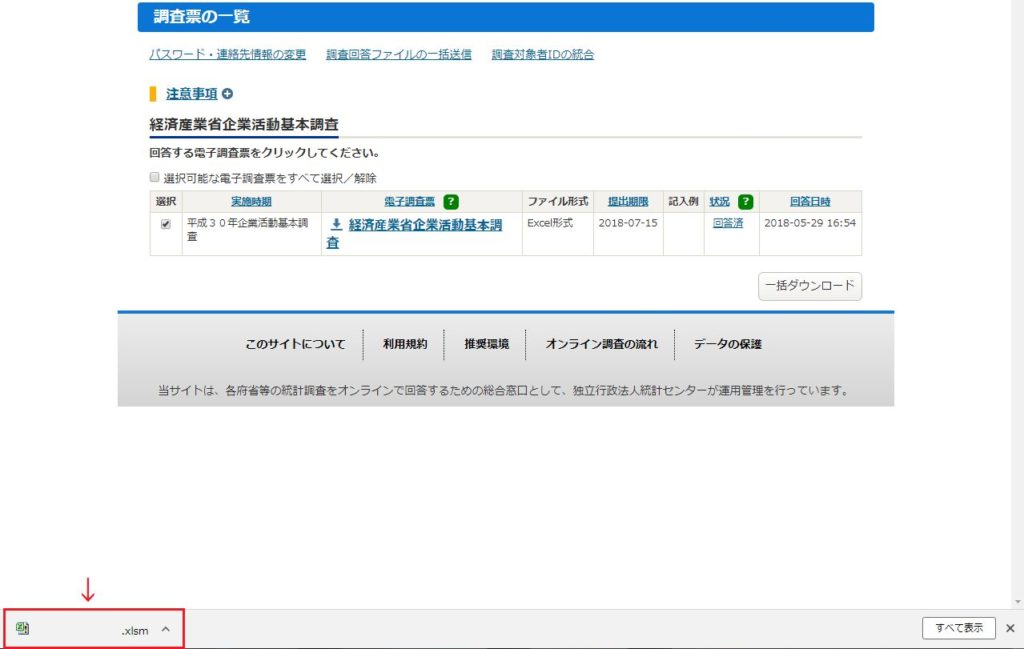The image size is (1024, 649).
Task: Click the Excel file icon in download bar
Action: click(23, 629)
